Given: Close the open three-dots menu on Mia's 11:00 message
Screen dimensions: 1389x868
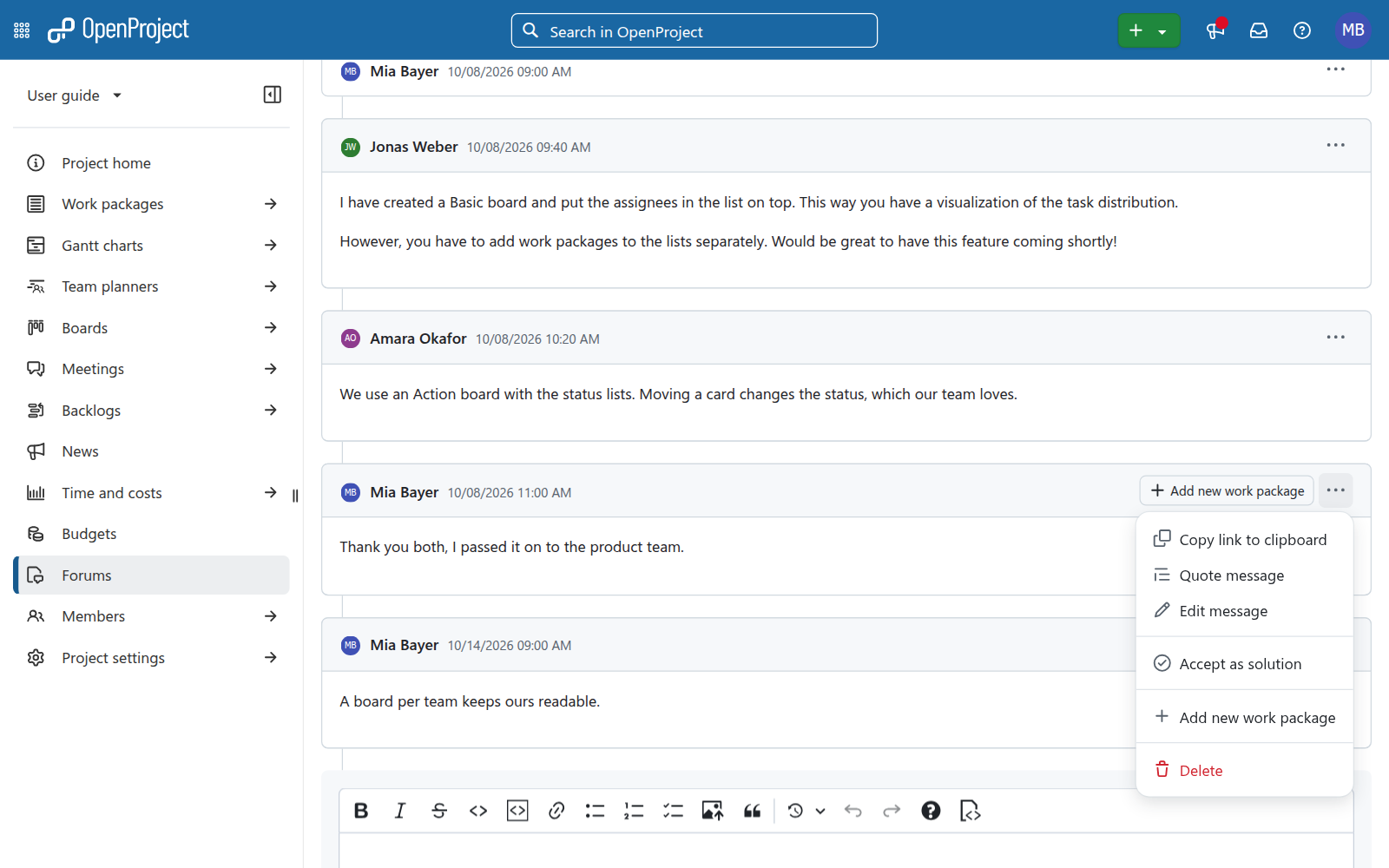Looking at the screenshot, I should point(1335,491).
